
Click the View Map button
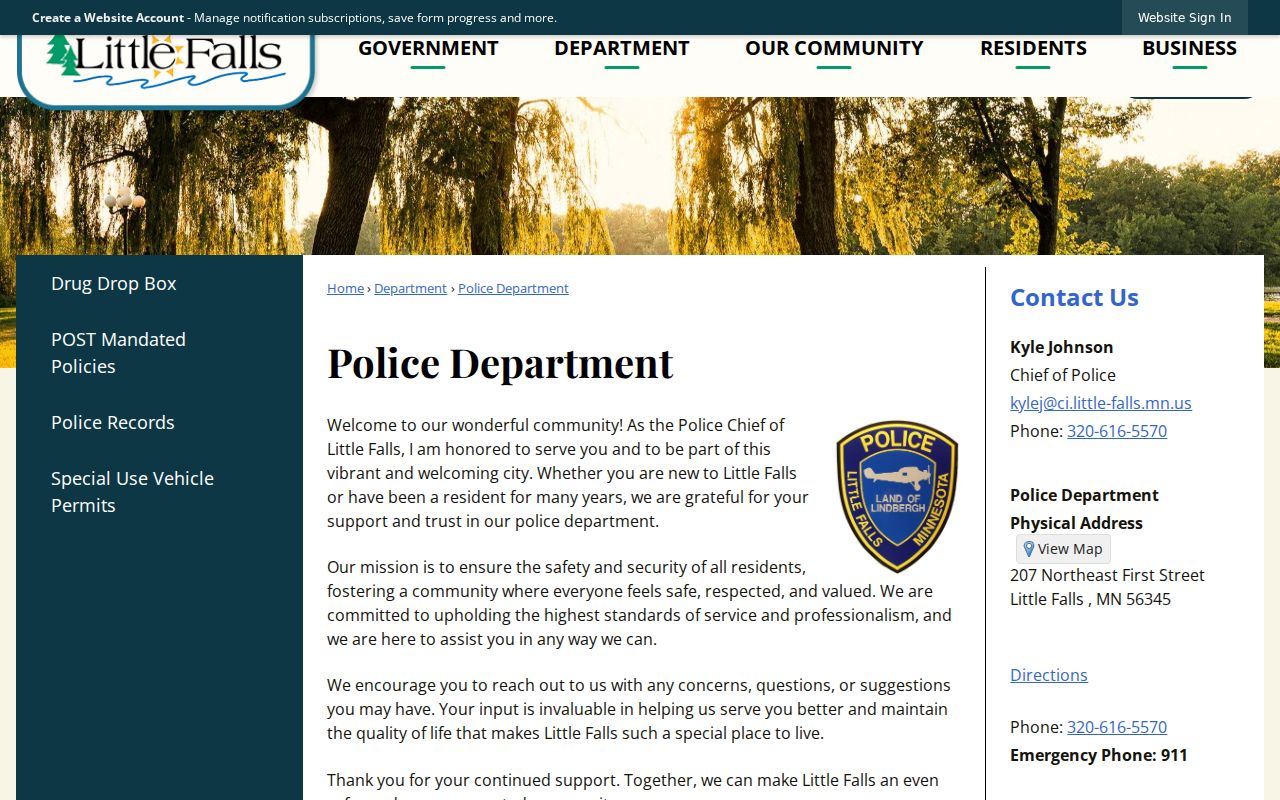pos(1063,549)
